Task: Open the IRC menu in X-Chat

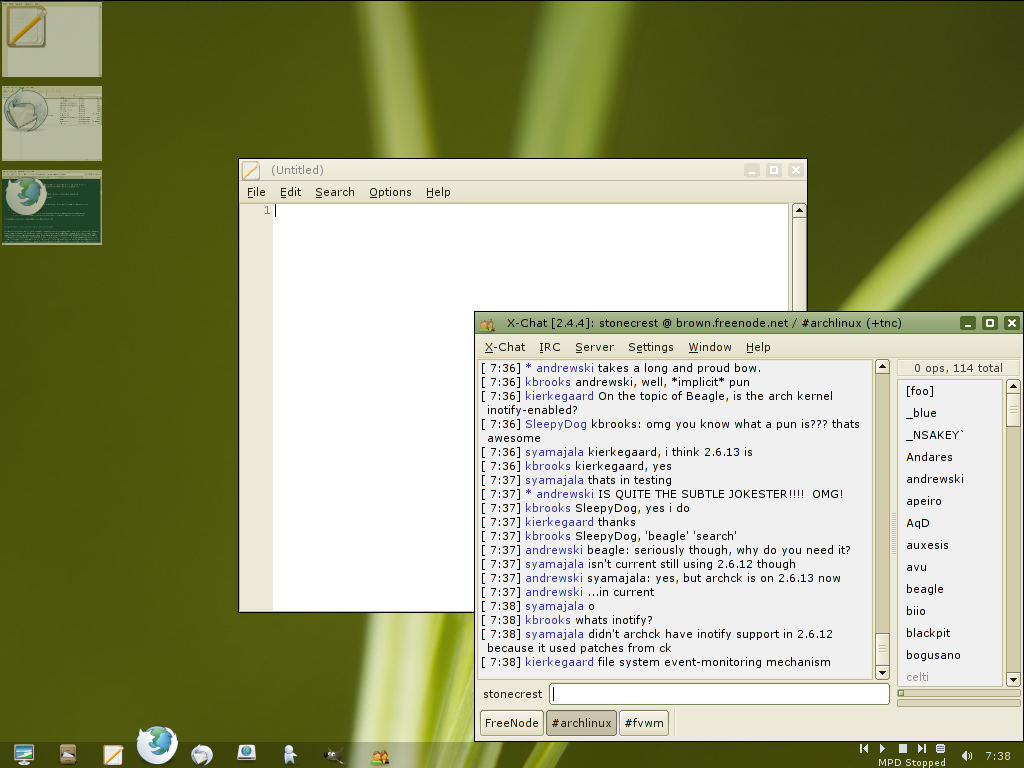Action: (x=550, y=347)
